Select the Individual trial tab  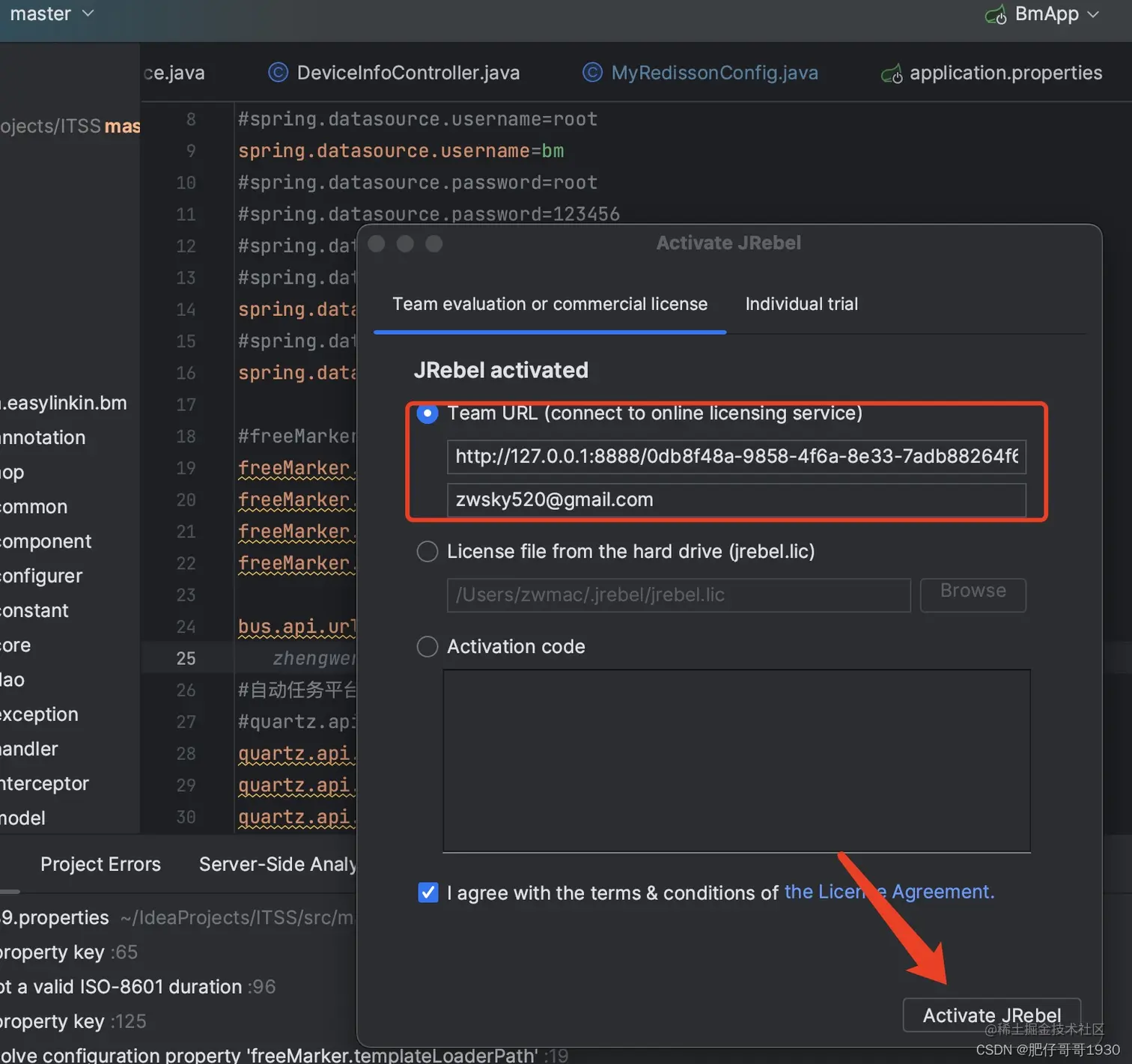[x=801, y=304]
